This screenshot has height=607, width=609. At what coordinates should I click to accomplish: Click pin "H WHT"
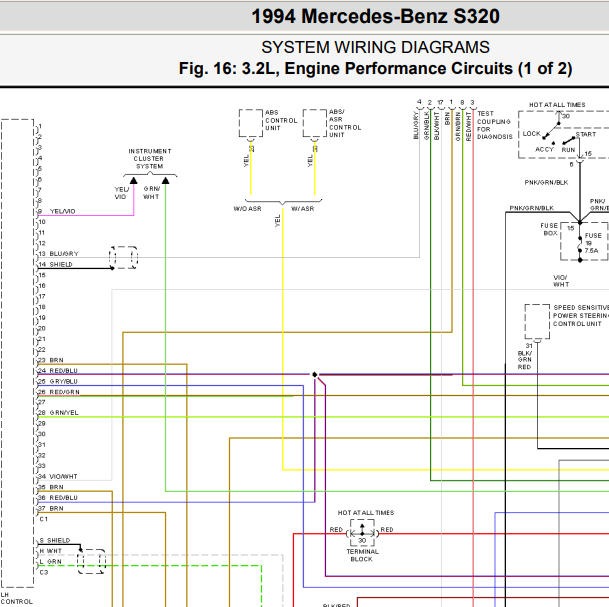(50, 551)
